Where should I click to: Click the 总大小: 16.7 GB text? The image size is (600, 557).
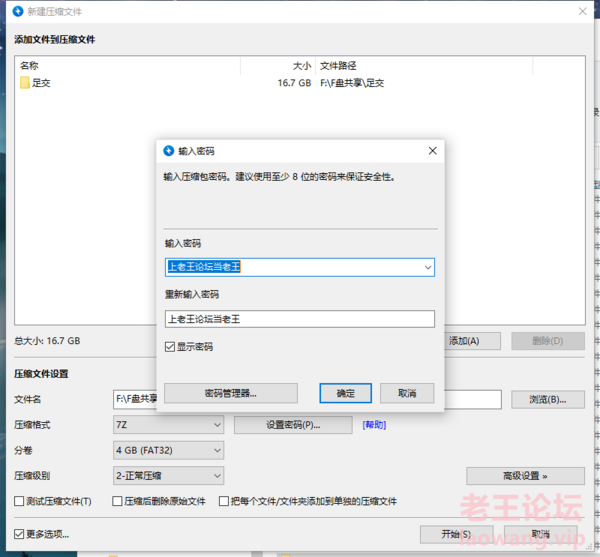pyautogui.click(x=47, y=341)
